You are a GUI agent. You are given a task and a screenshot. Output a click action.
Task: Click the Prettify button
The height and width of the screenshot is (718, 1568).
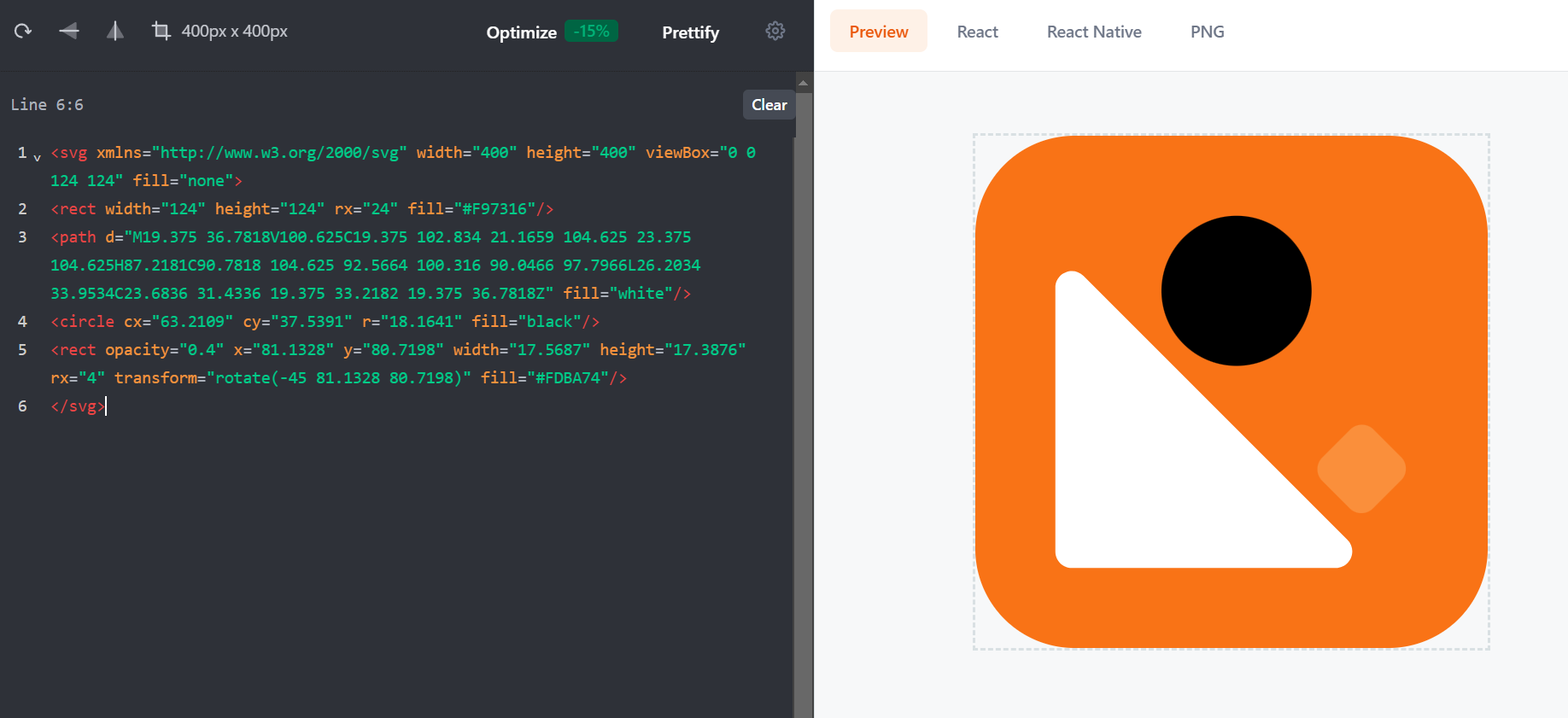(x=690, y=32)
